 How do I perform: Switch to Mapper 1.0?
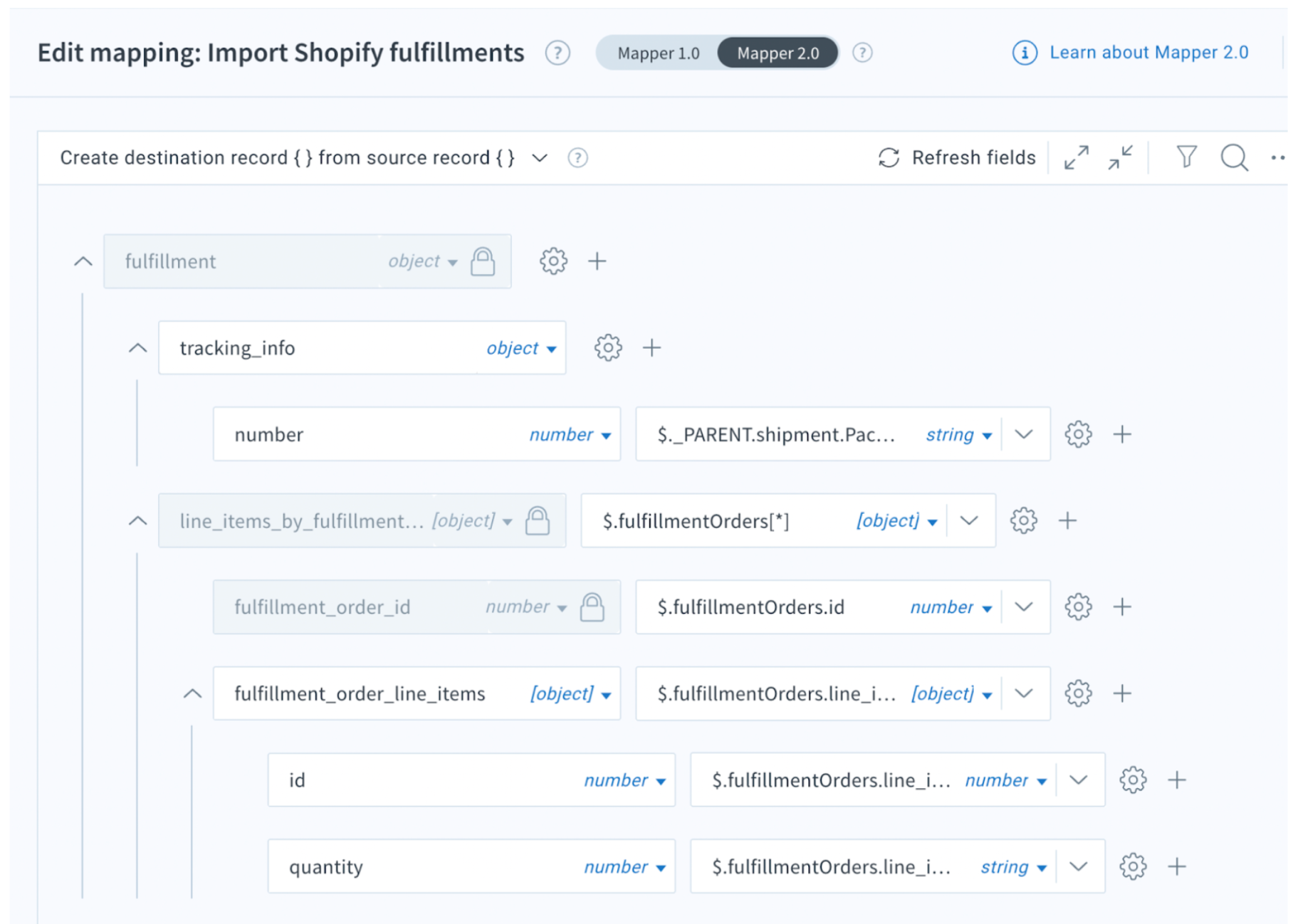[658, 53]
